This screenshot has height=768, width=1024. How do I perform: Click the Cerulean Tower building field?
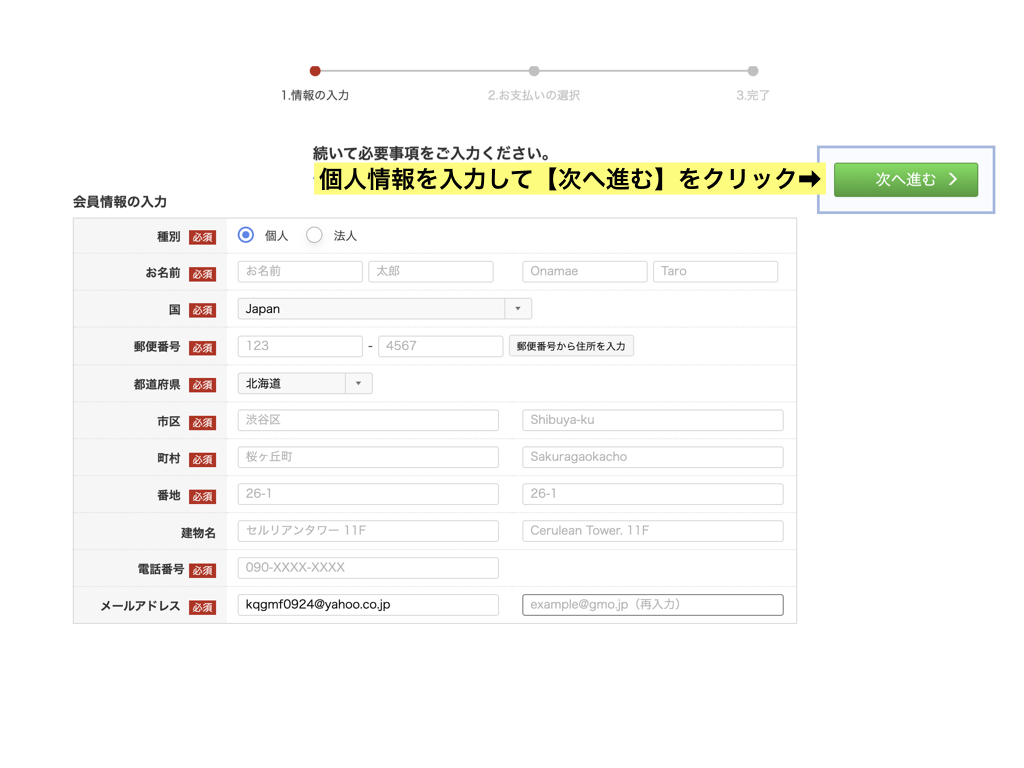pos(653,531)
